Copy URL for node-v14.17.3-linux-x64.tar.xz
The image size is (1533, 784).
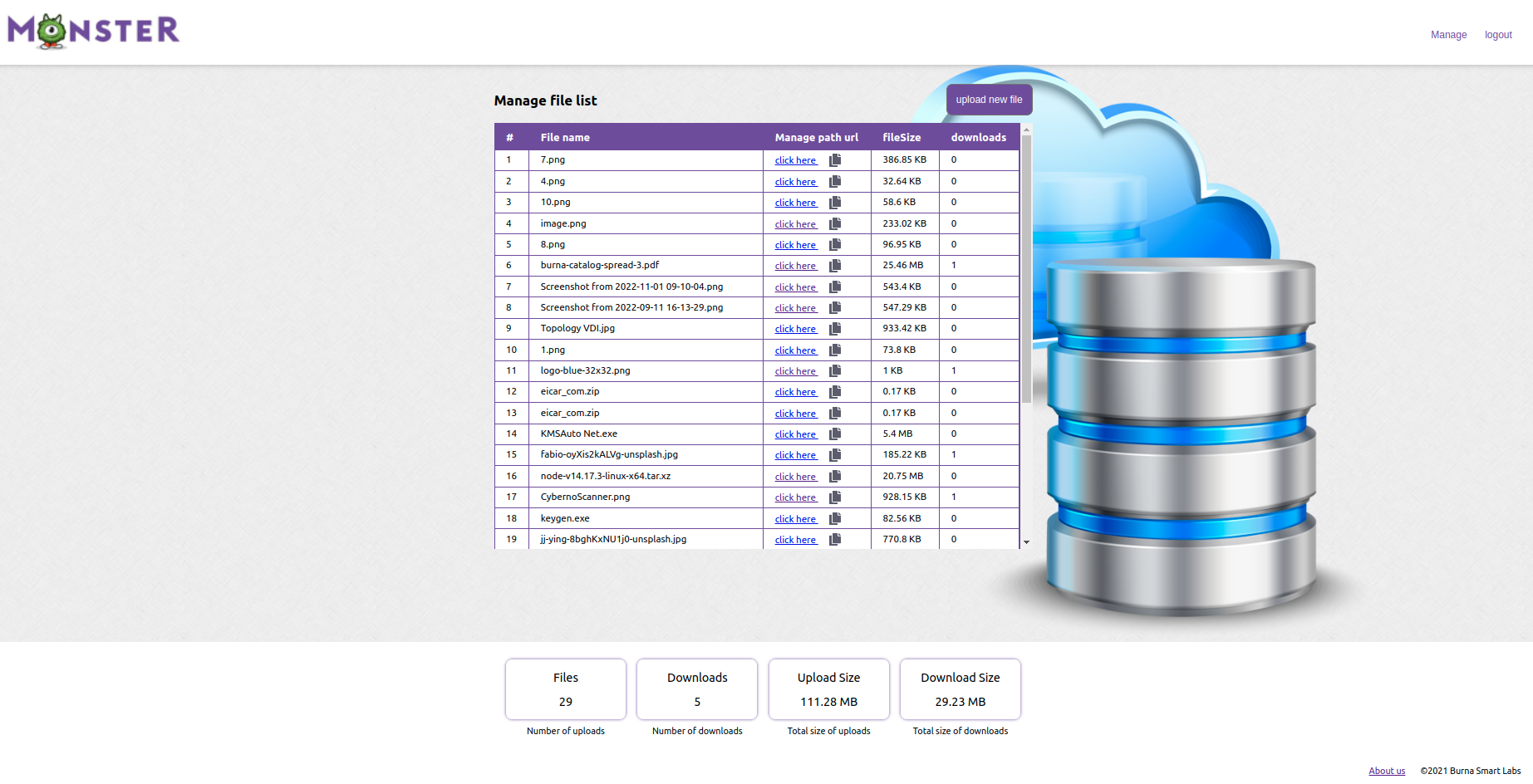[835, 476]
